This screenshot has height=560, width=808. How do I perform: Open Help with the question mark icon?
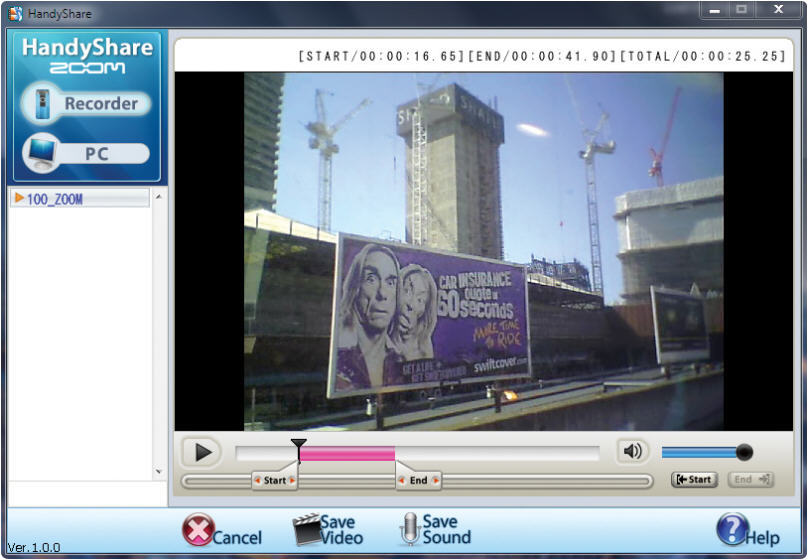[x=748, y=530]
